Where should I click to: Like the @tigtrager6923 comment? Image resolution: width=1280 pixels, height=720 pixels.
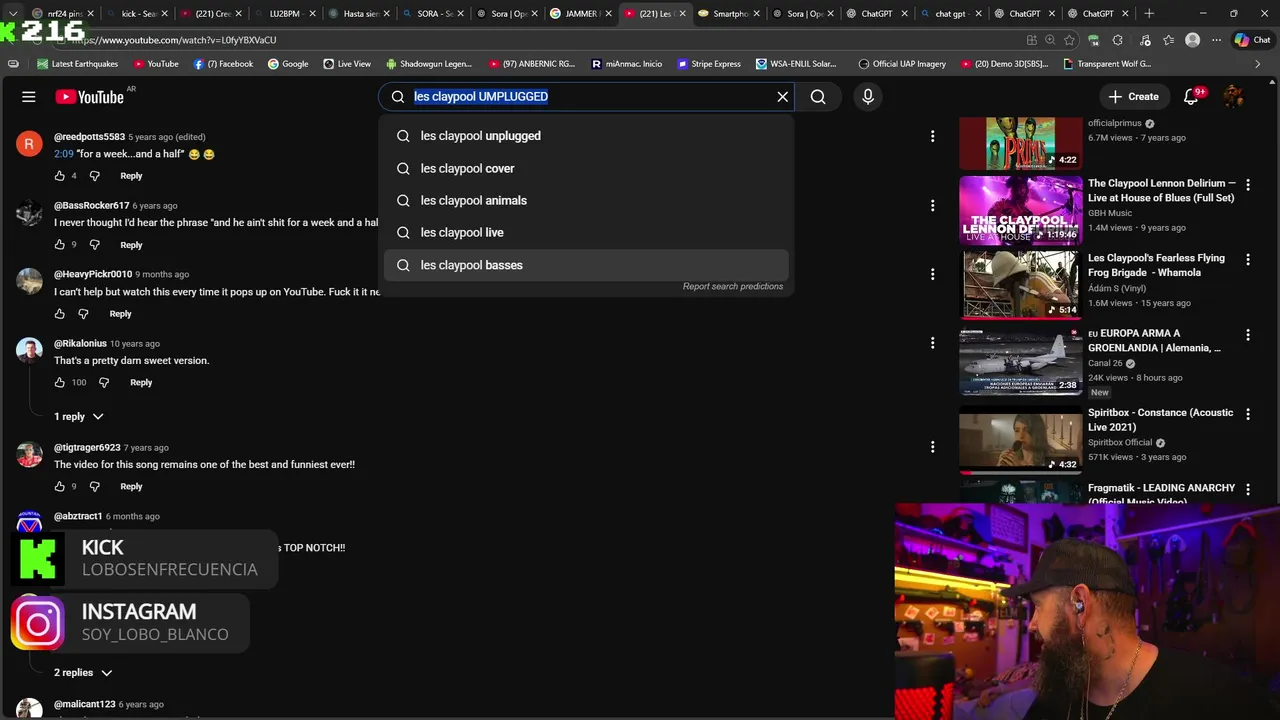point(60,487)
